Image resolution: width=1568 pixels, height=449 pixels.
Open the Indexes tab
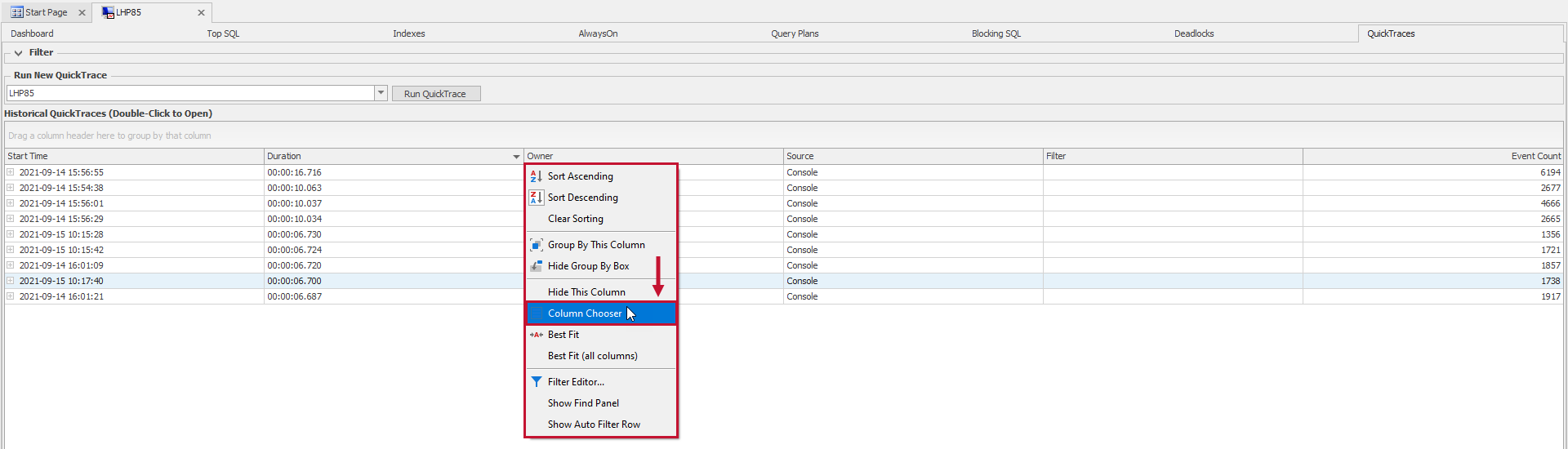click(x=408, y=33)
